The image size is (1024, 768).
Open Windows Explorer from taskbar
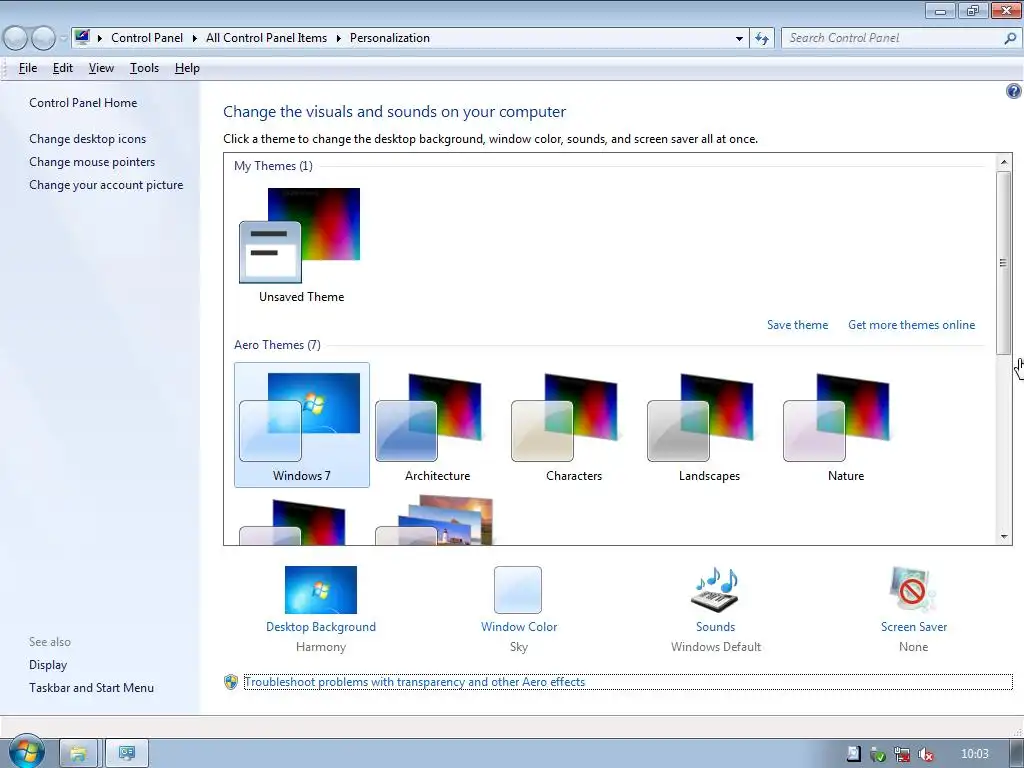[x=78, y=754]
